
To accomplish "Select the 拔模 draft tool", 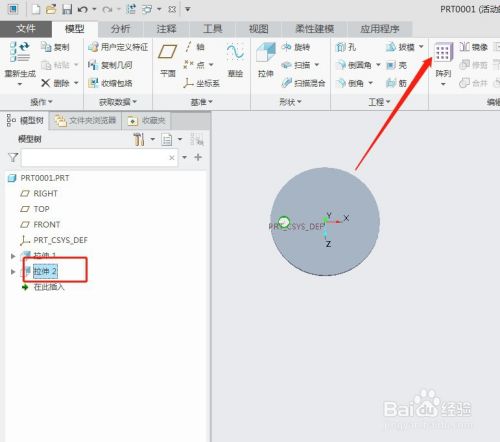I will pos(400,47).
